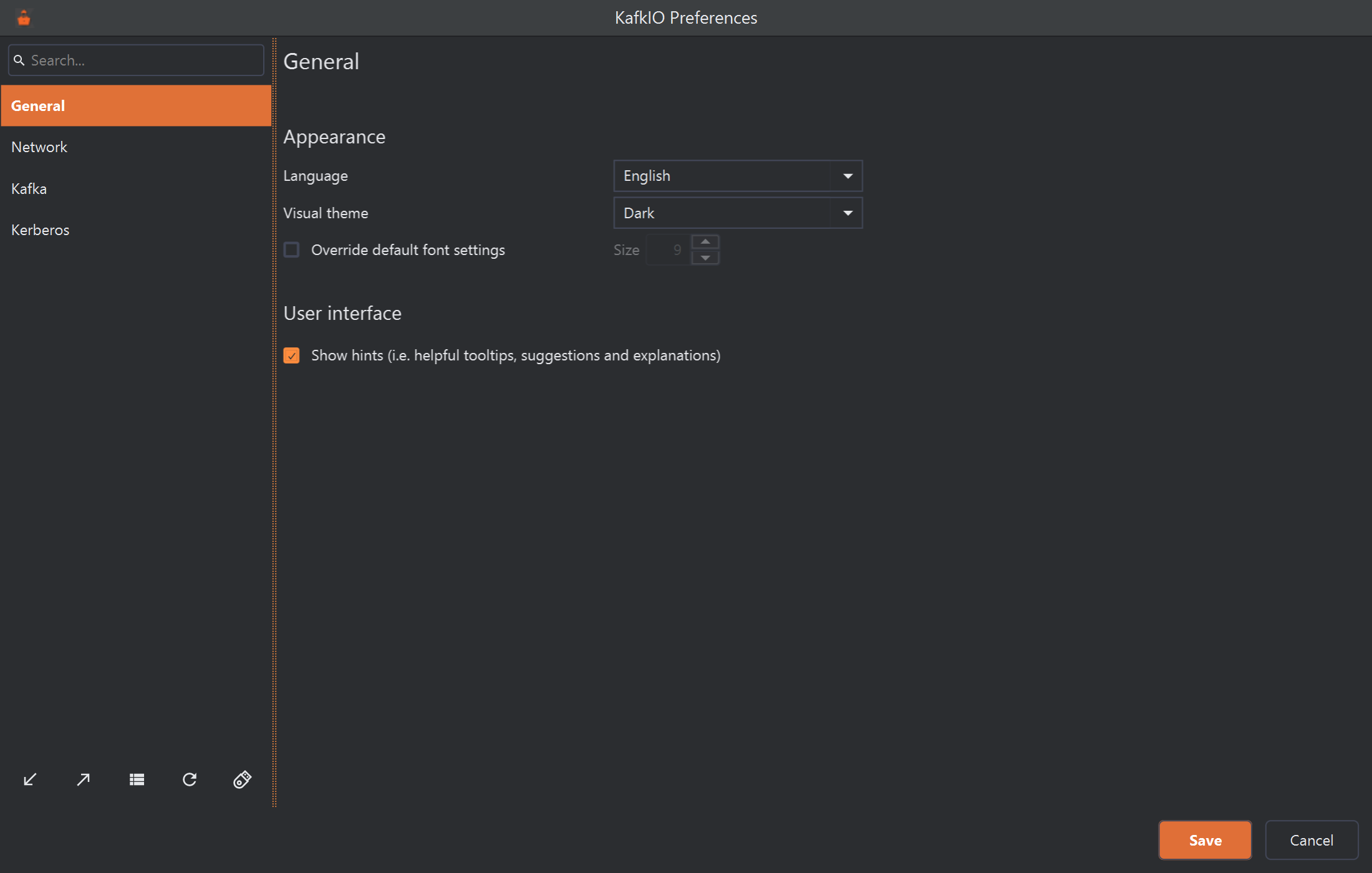Image resolution: width=1372 pixels, height=873 pixels.
Task: Open the Visual theme dropdown
Action: 738,213
